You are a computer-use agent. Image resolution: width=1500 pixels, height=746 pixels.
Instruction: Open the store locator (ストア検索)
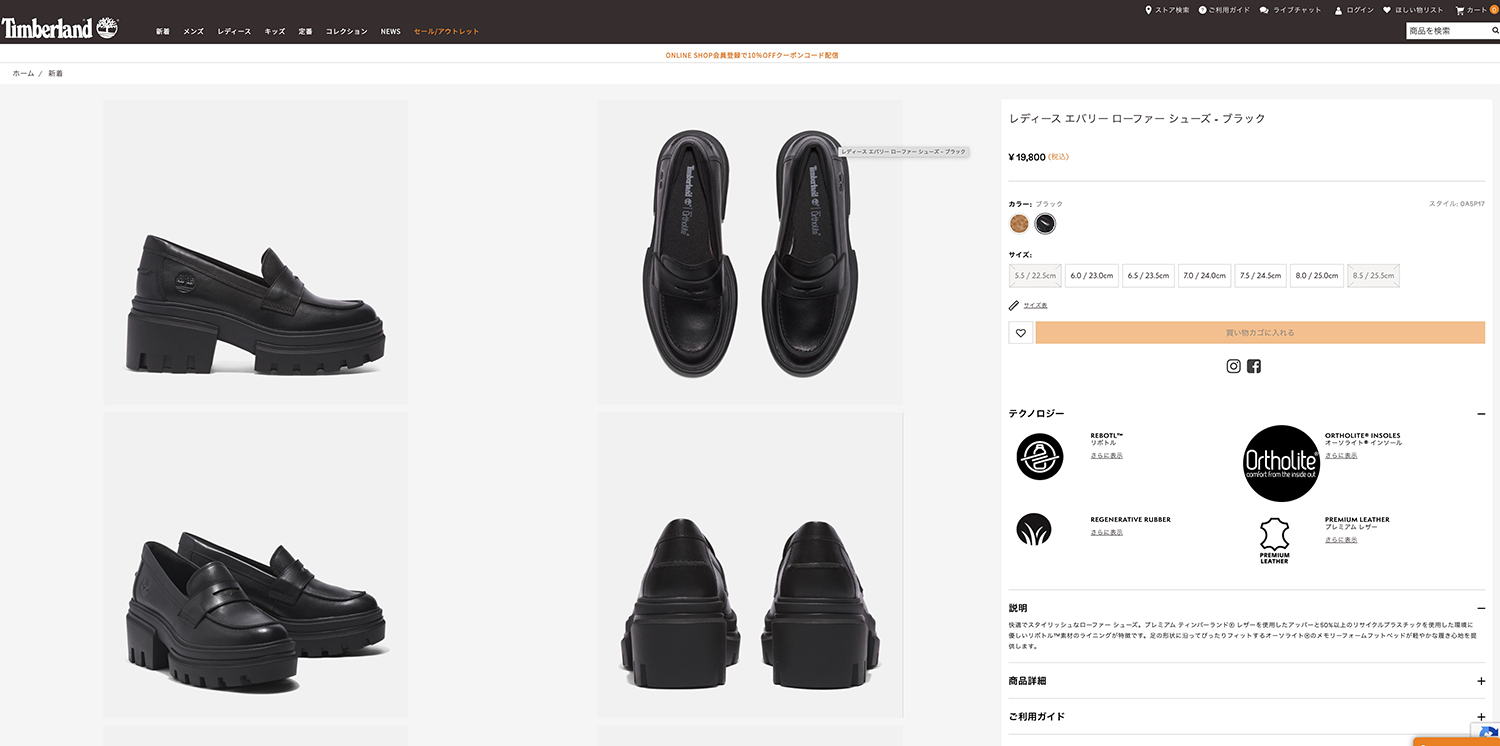coord(1167,10)
